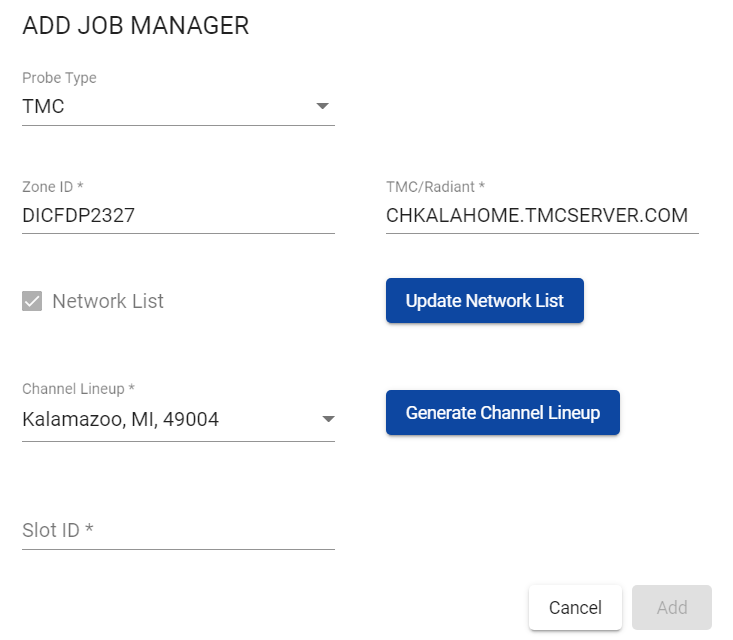The width and height of the screenshot is (733, 640).
Task: Click Generate Channel Lineup button
Action: click(x=503, y=413)
